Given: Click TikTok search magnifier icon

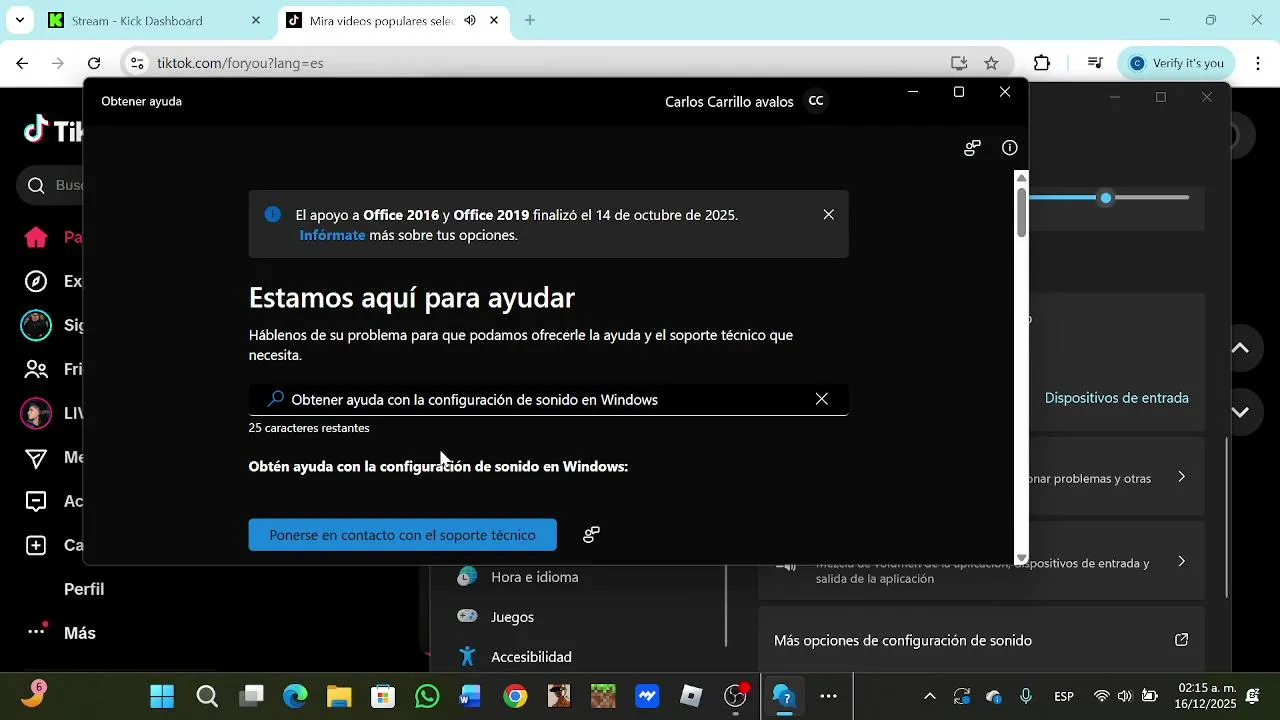Looking at the screenshot, I should (36, 185).
